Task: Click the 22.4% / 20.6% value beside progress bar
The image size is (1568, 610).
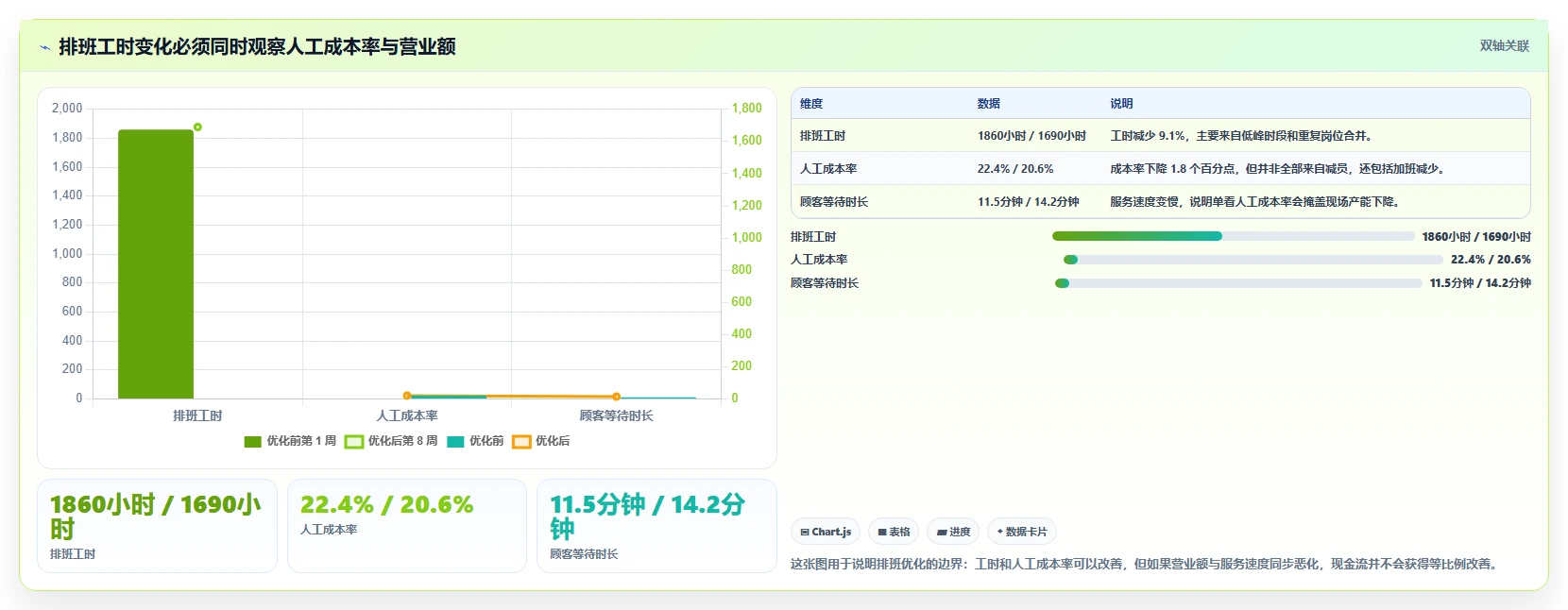Action: click(x=1491, y=260)
